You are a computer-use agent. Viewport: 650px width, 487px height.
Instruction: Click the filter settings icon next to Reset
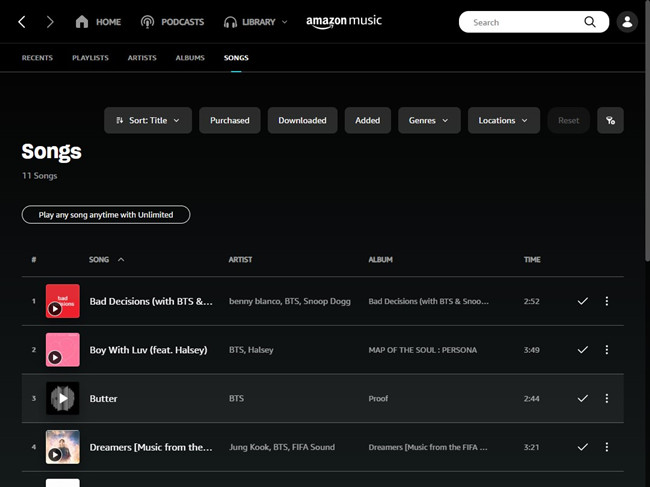coord(610,121)
